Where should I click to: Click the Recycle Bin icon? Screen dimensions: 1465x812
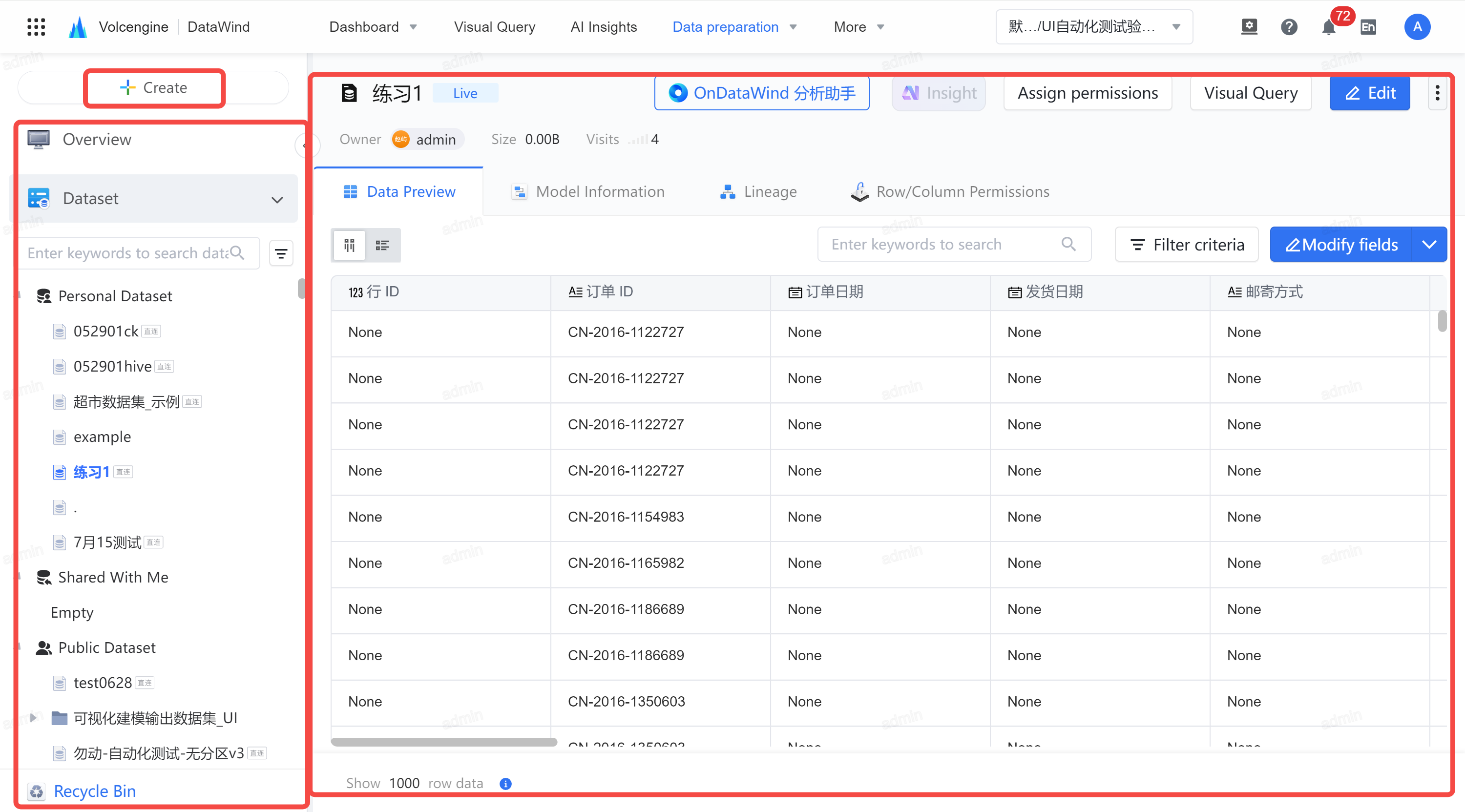click(x=37, y=791)
